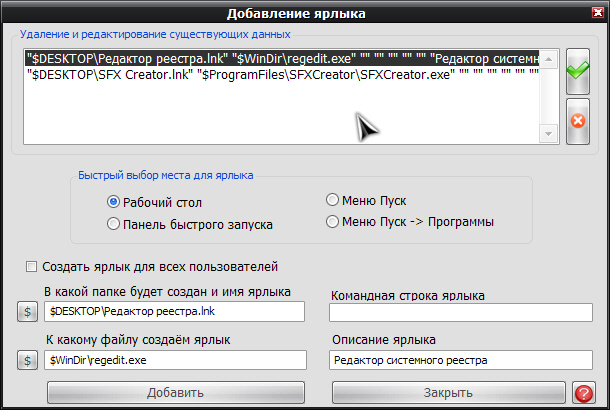Select the Рабочий стол radio option
610x410 pixels.
click(x=113, y=202)
